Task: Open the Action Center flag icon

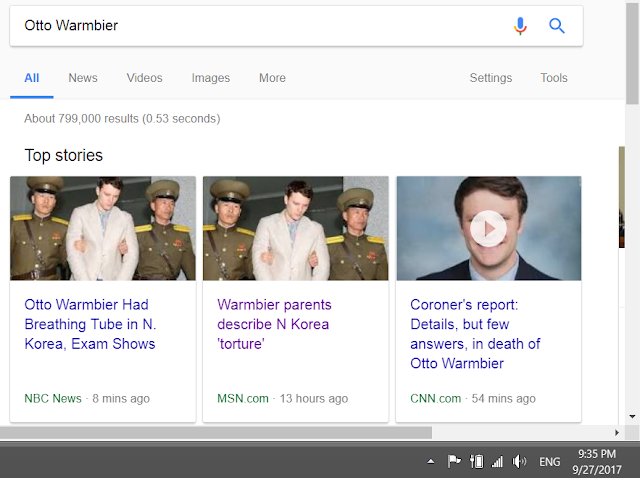Action: (454, 462)
